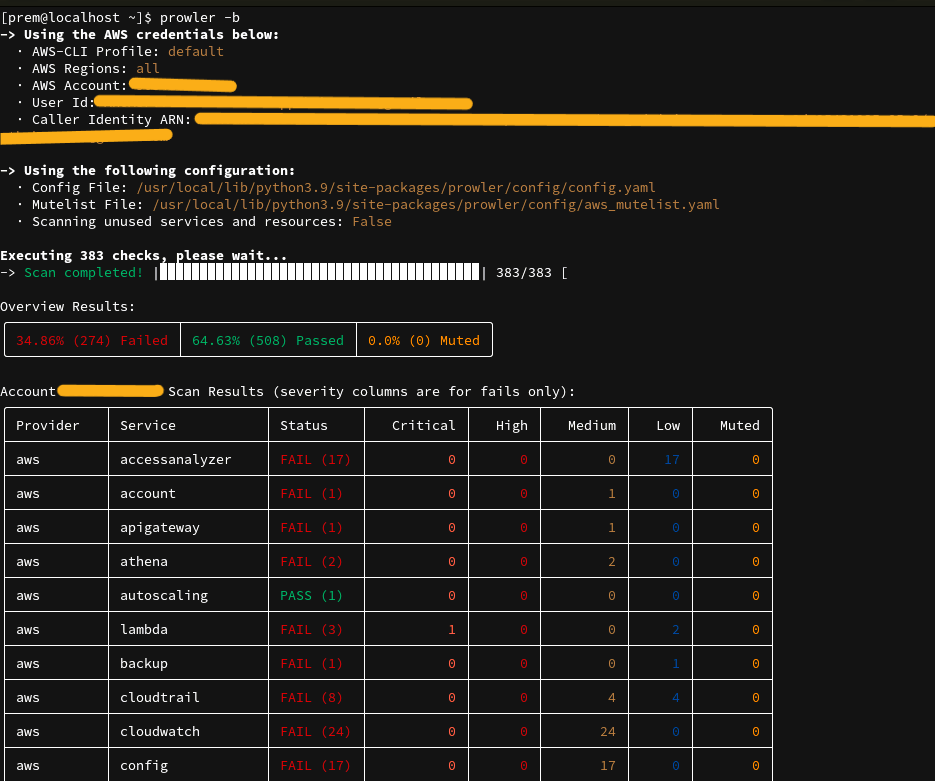Screen dimensions: 935x781
Task: Click the '34.86% (274) Failed' box
Action: pyautogui.click(x=92, y=340)
